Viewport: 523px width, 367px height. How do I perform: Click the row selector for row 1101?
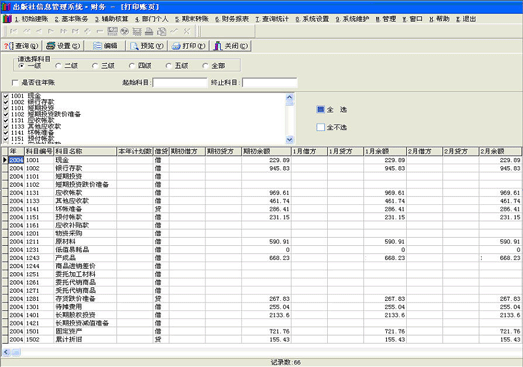point(5,176)
